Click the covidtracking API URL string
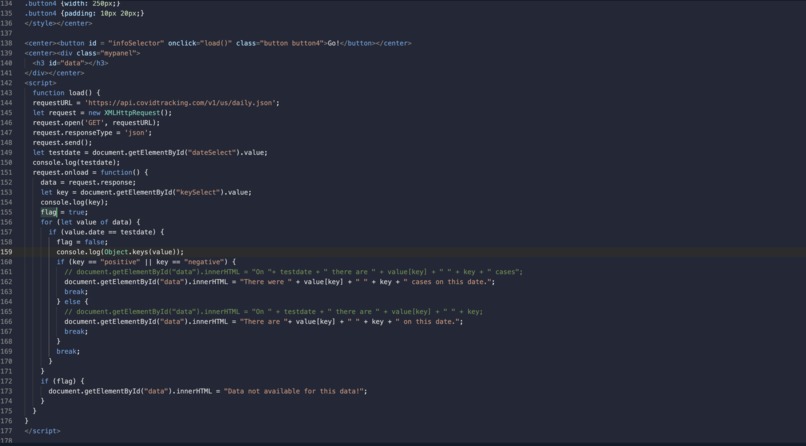806x446 pixels. [x=180, y=103]
